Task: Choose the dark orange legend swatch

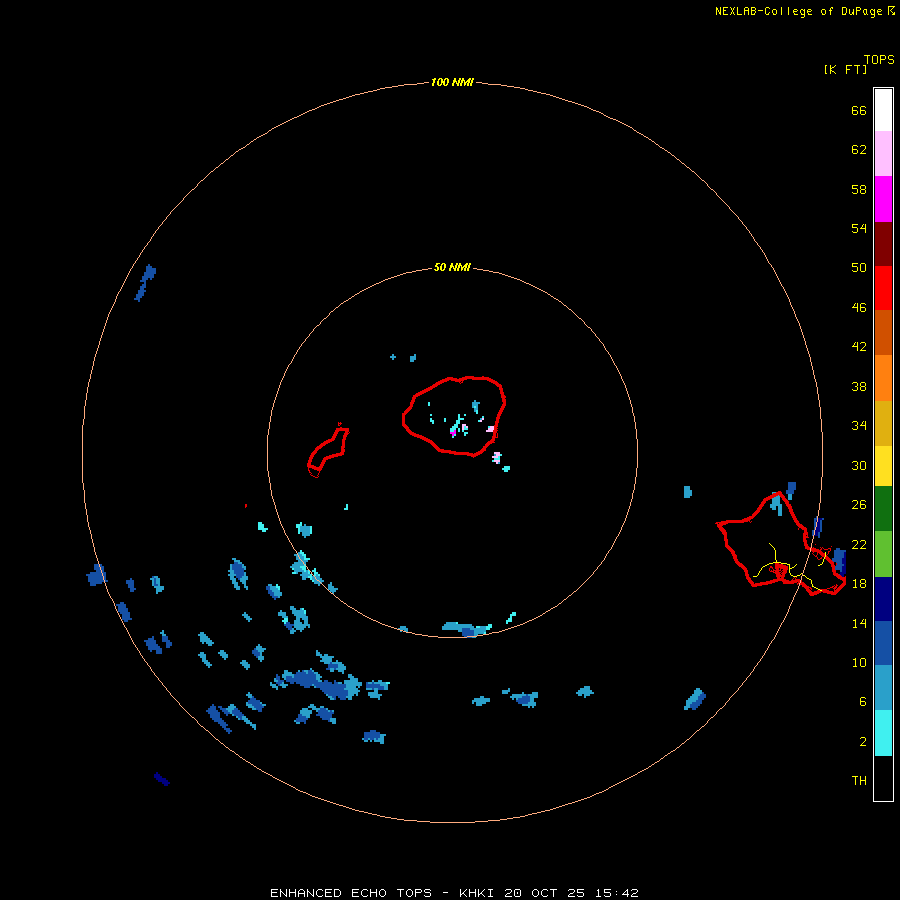Action: 883,332
